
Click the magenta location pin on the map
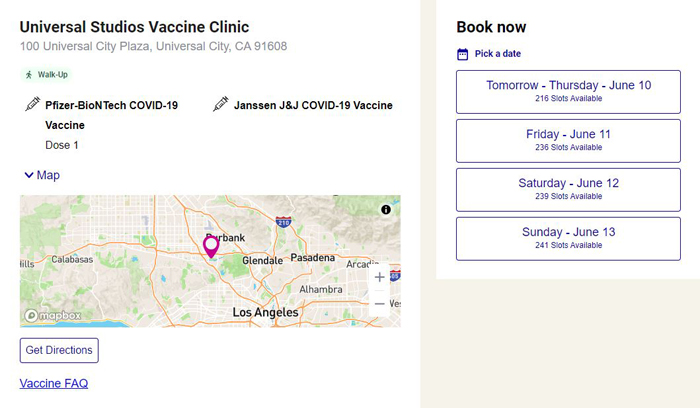pyautogui.click(x=211, y=247)
